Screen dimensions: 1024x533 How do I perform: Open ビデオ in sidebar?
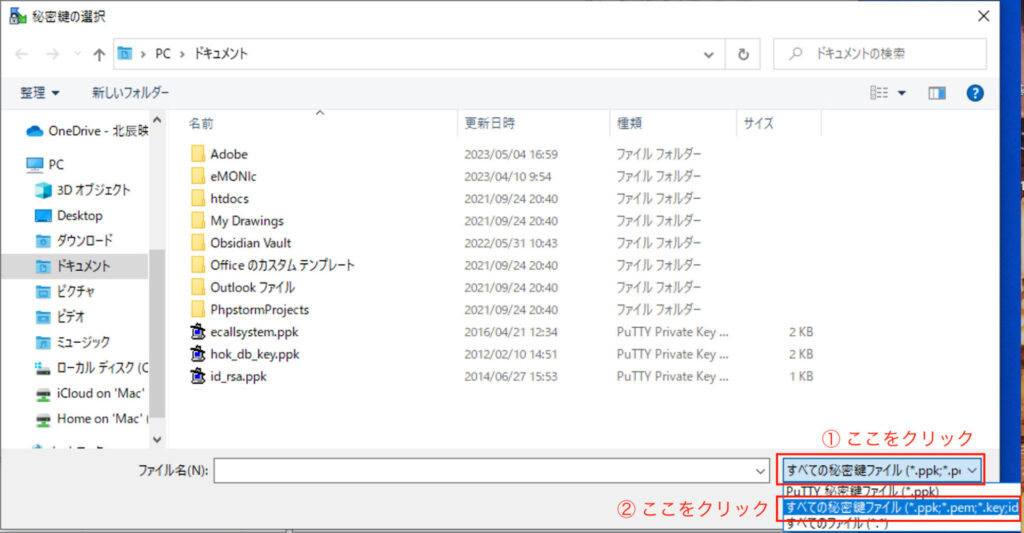(60, 317)
